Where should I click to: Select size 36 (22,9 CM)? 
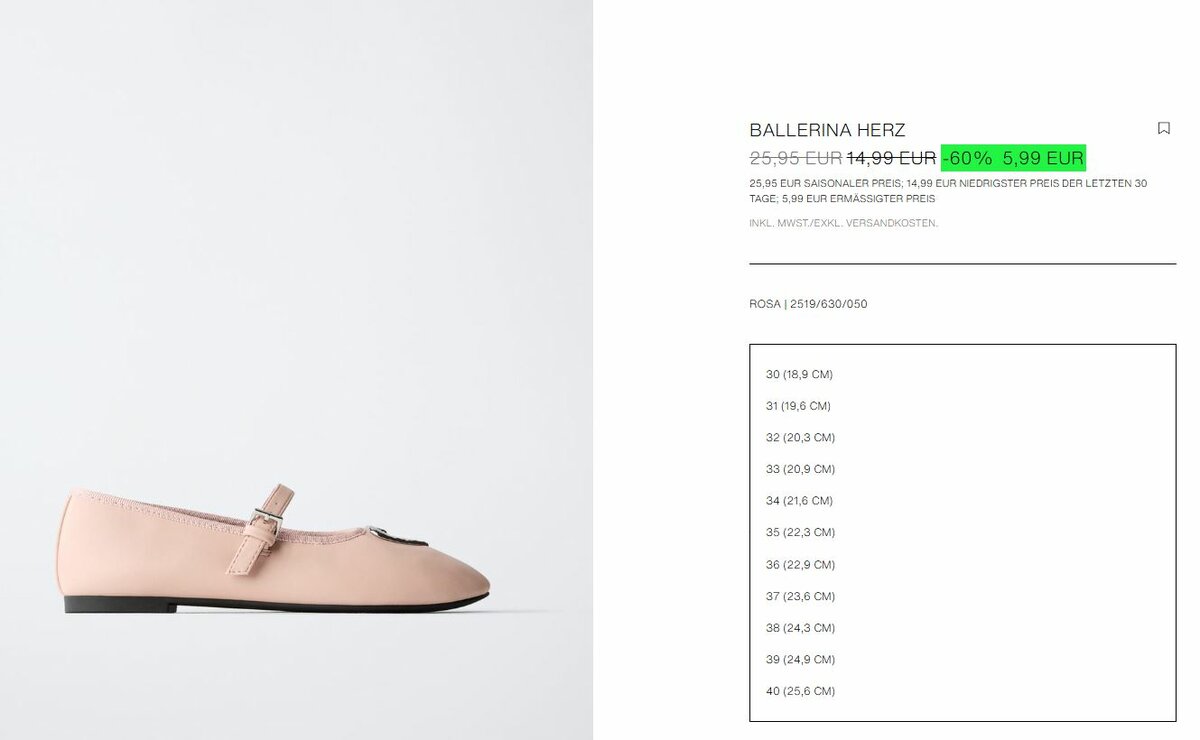coord(800,565)
